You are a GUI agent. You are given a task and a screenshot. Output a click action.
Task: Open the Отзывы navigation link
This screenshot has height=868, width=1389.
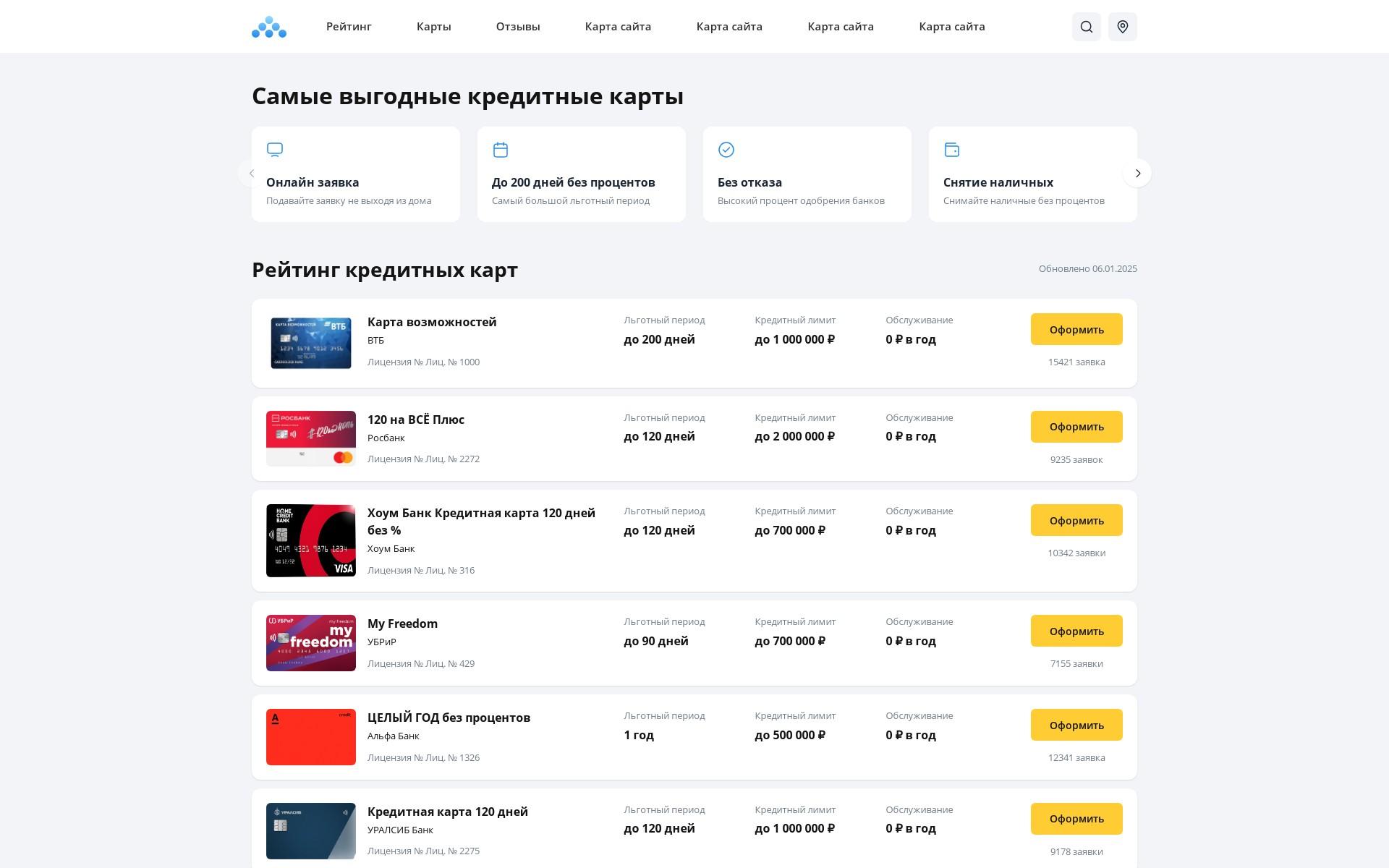pos(518,27)
